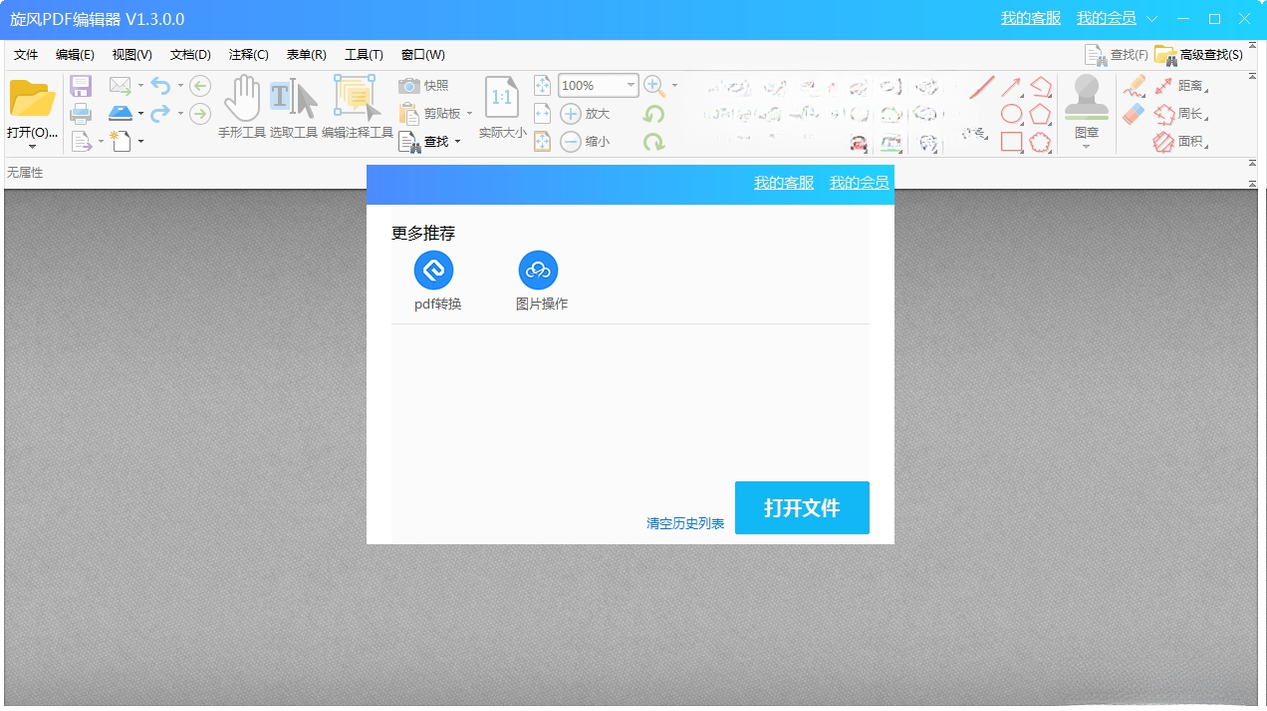Open the pdf转换 recommendation
This screenshot has width=1267, height=711.
pyautogui.click(x=436, y=281)
